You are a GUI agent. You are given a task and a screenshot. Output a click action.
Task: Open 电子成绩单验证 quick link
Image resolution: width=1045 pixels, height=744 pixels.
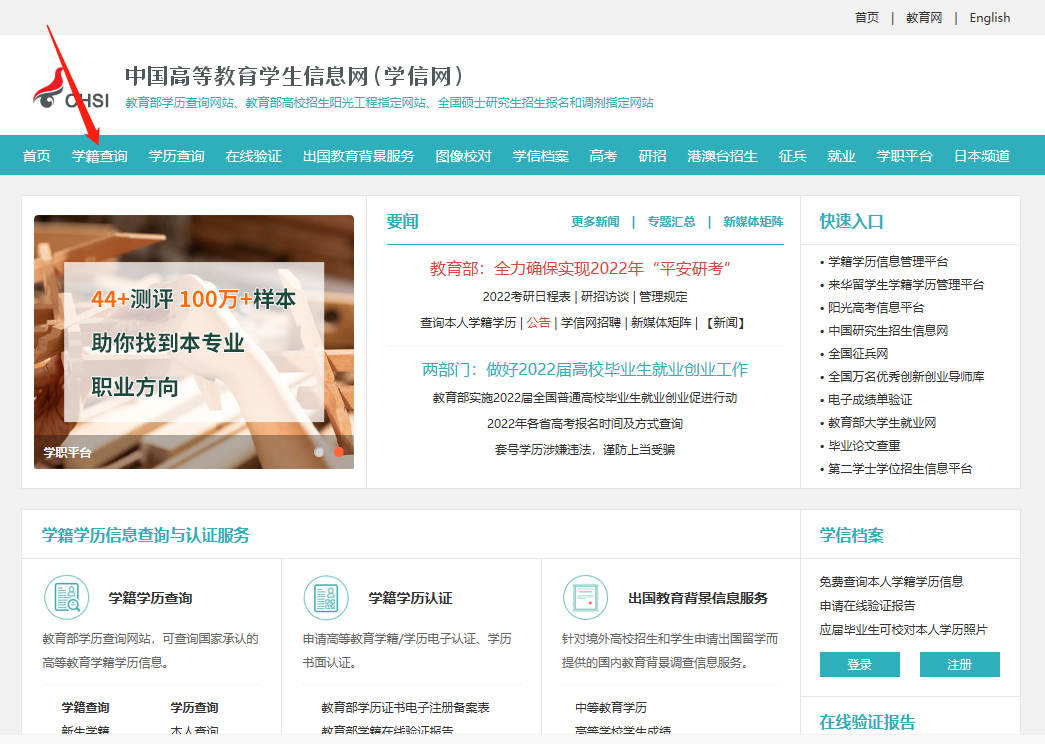pyautogui.click(x=870, y=400)
